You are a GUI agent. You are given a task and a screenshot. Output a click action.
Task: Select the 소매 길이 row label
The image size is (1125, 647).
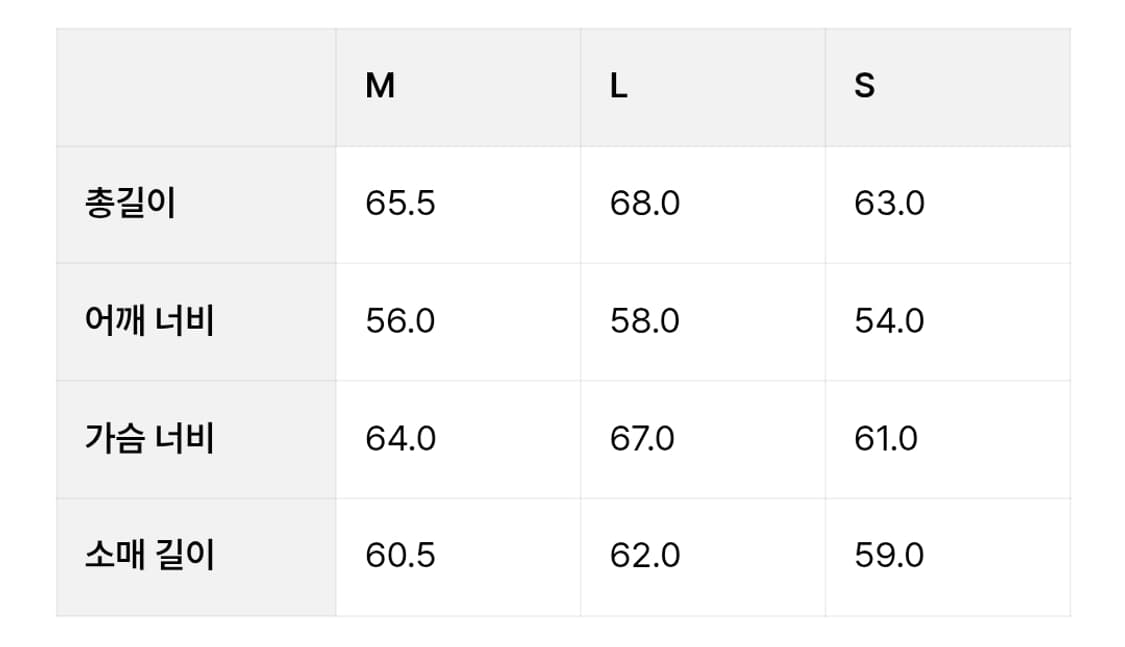pos(149,555)
